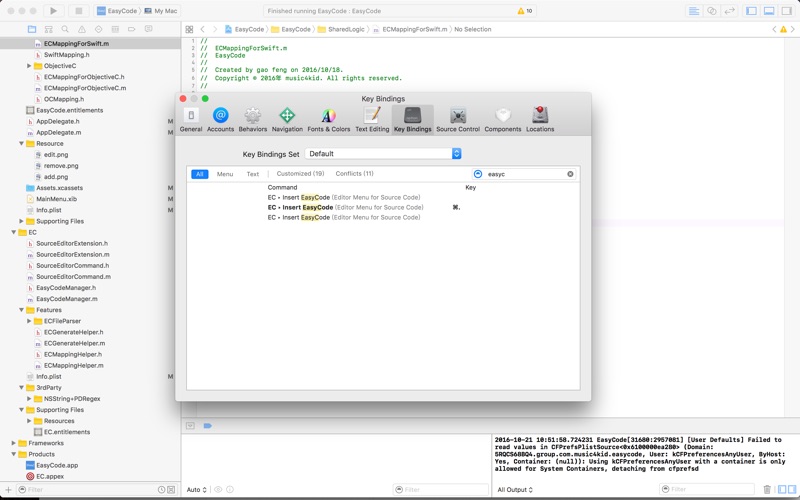Open the Version editor icon
This screenshot has width=800, height=500.
tap(730, 11)
